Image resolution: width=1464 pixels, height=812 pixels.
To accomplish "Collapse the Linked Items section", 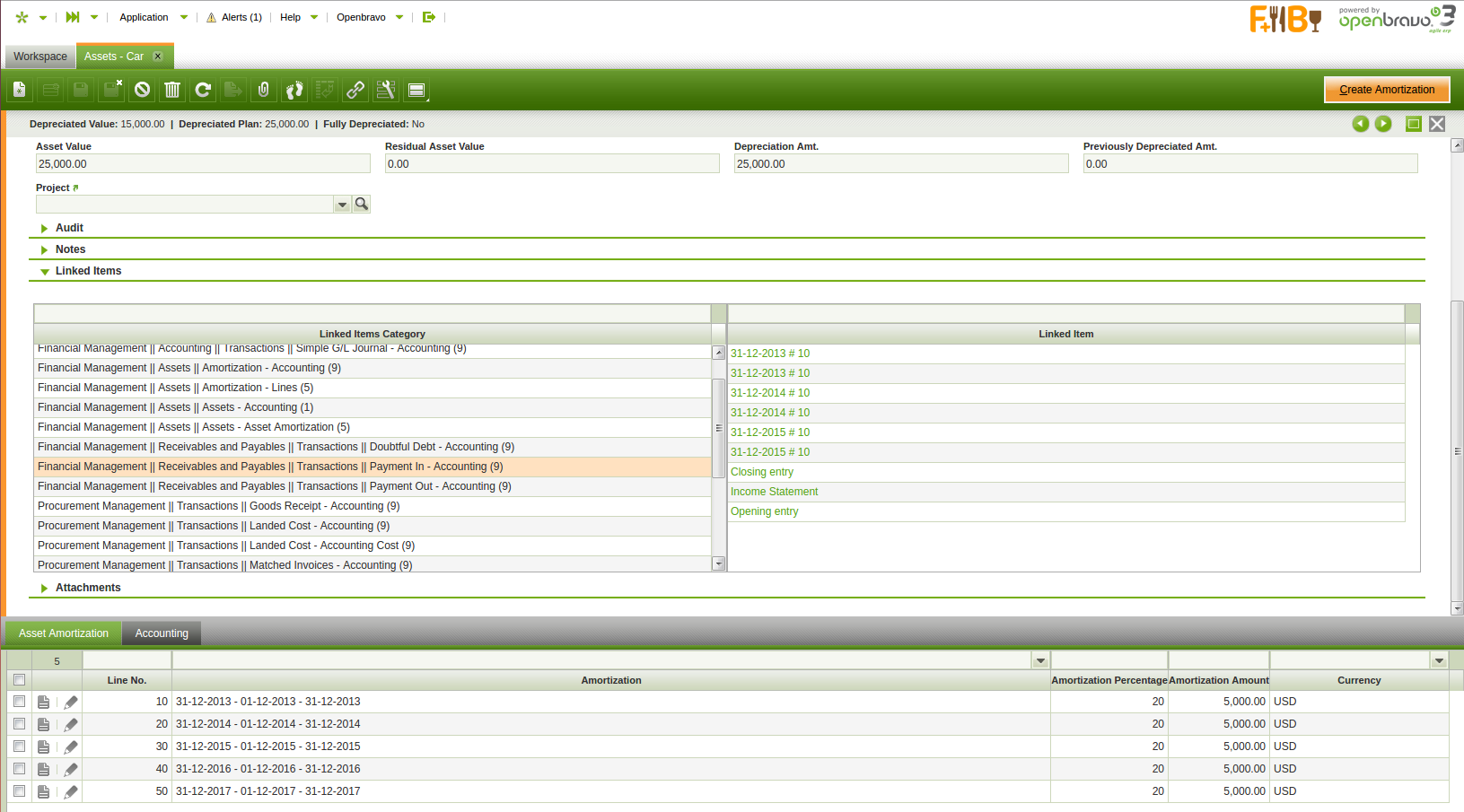I will (x=88, y=271).
